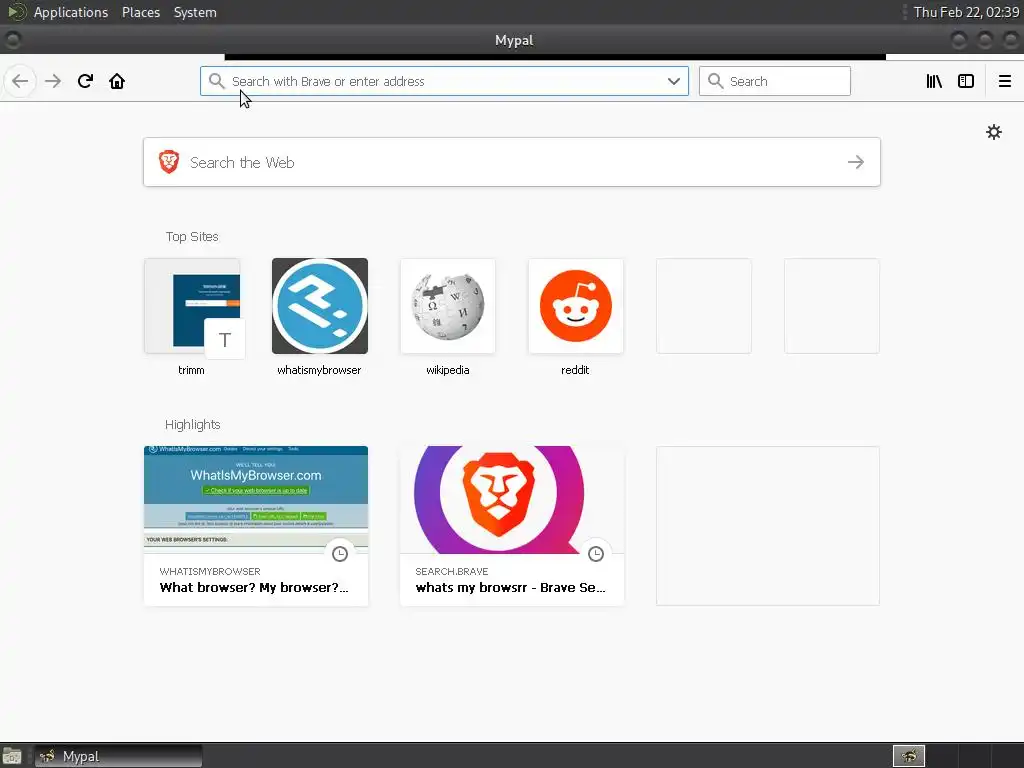Click the Search box magnifier icon

(x=716, y=81)
